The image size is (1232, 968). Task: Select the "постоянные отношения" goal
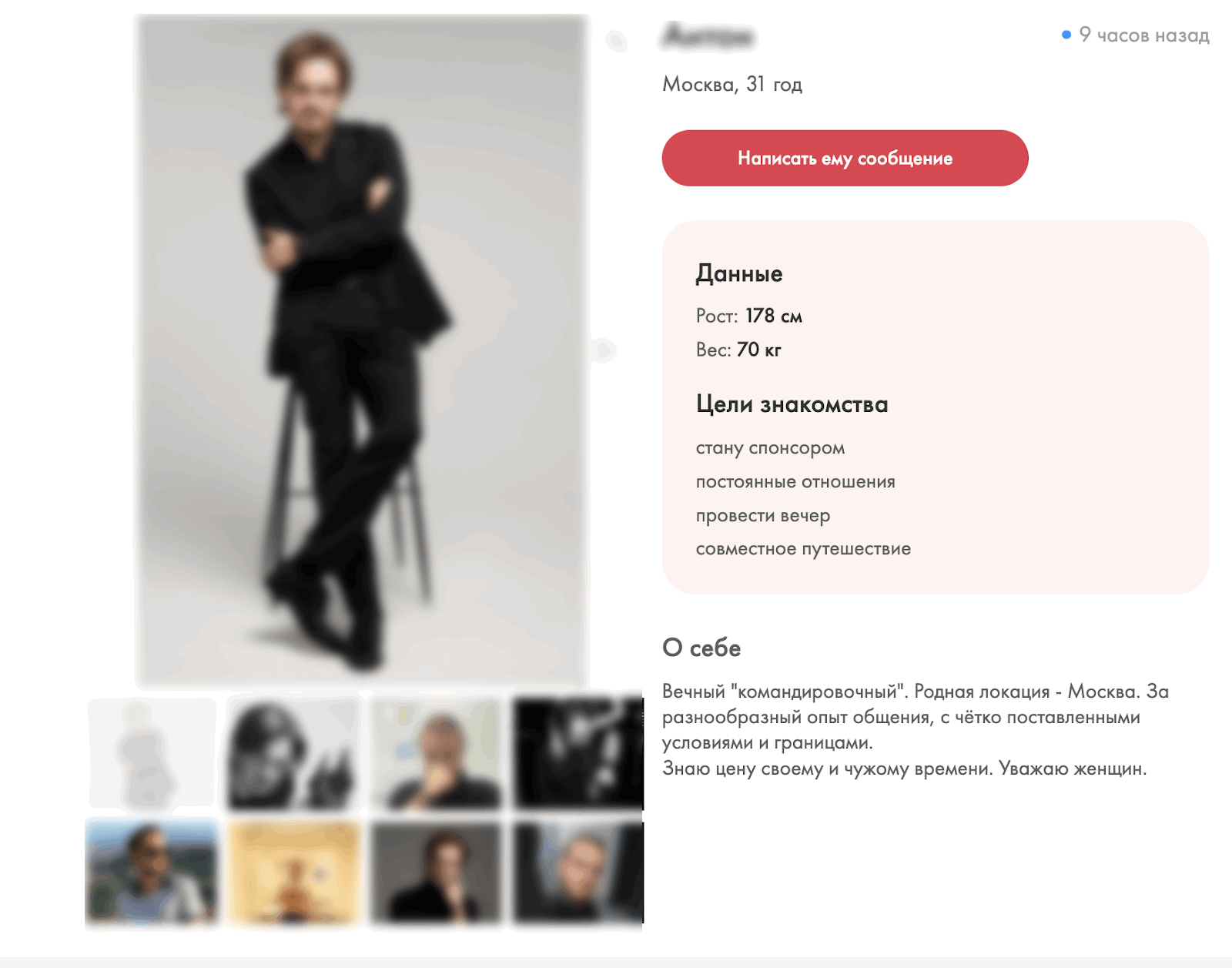pyautogui.click(x=795, y=482)
